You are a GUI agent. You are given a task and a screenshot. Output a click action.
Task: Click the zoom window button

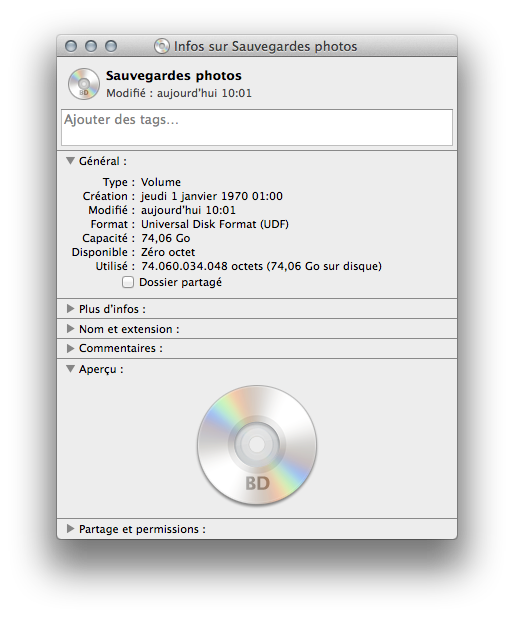111,46
